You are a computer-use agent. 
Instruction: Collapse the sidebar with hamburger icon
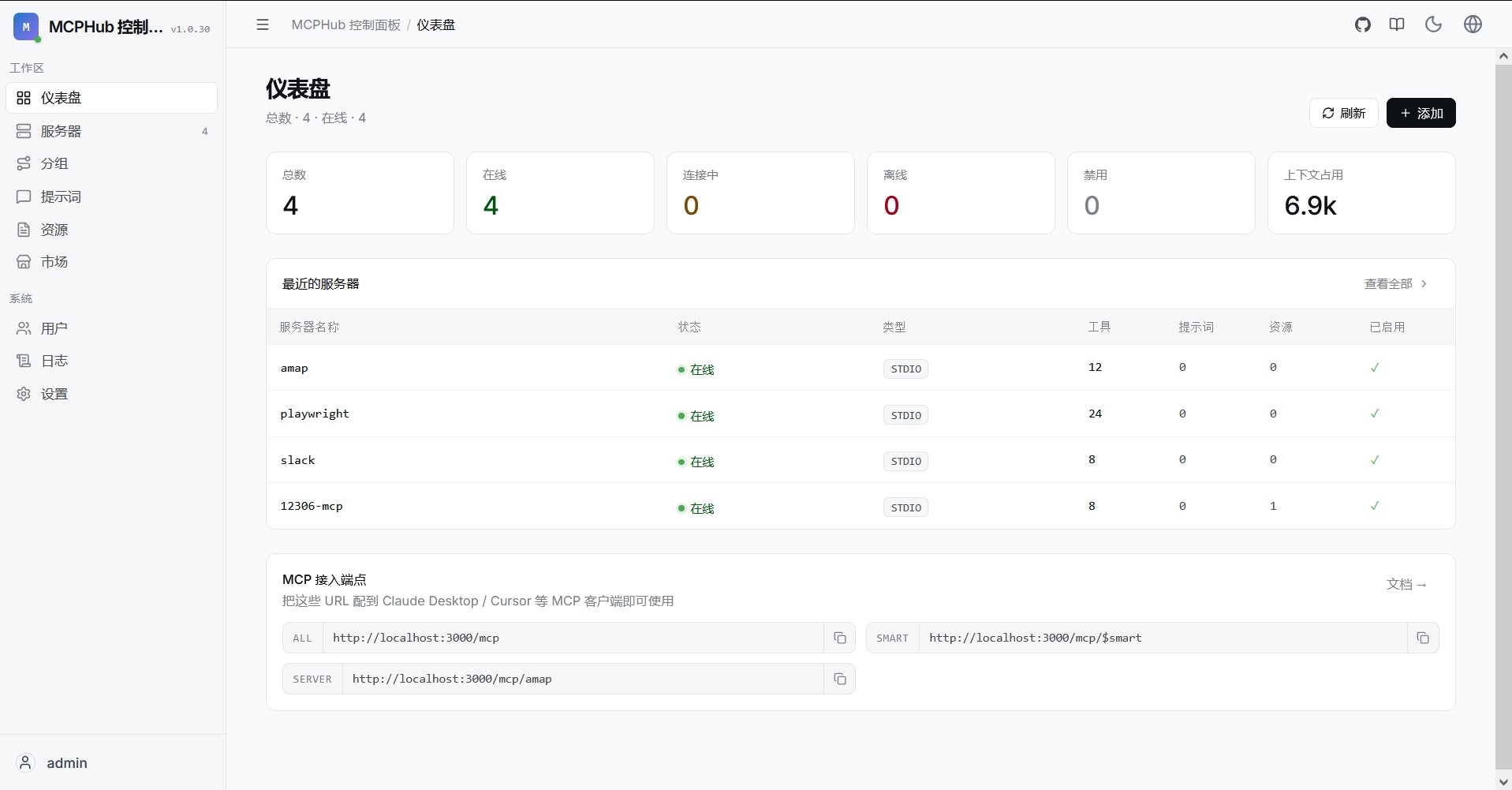tap(263, 24)
